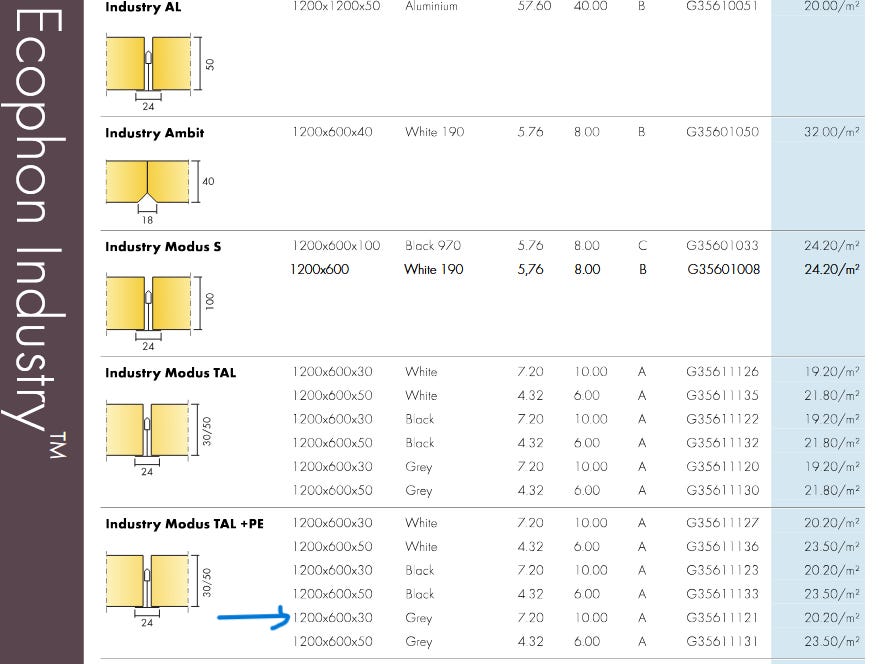Click the Industry AL profile diagram
The image size is (880, 664).
161,73
